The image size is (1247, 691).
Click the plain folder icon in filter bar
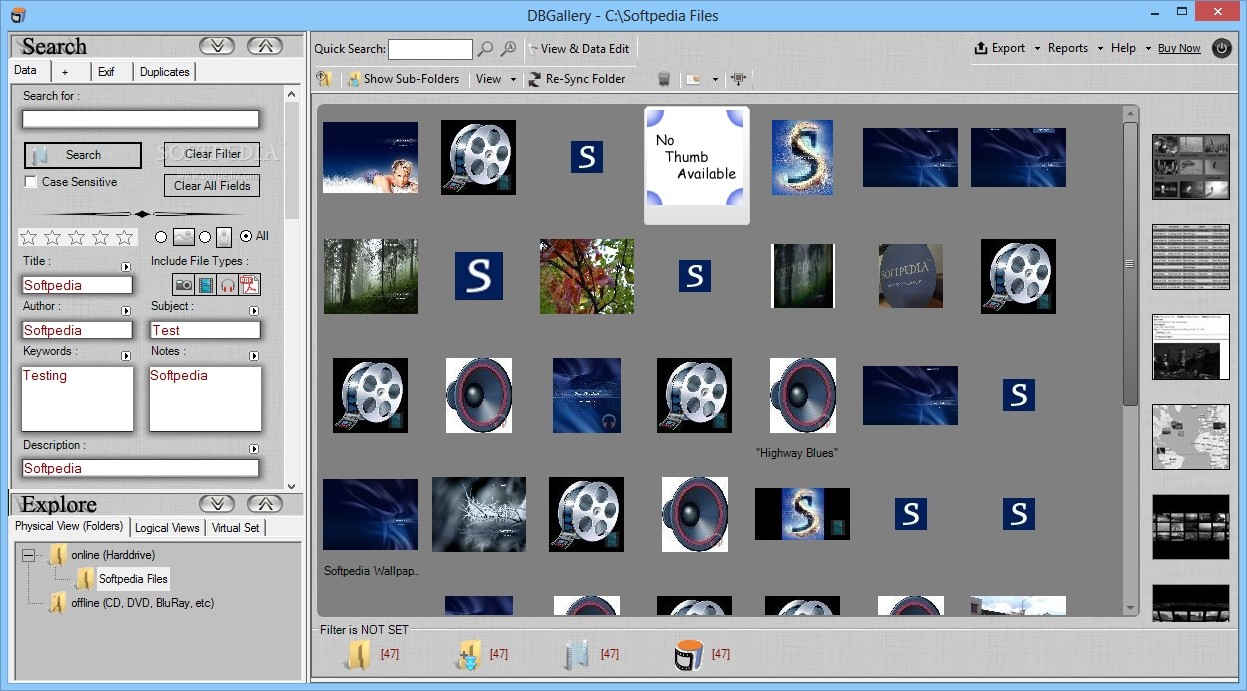pos(358,655)
